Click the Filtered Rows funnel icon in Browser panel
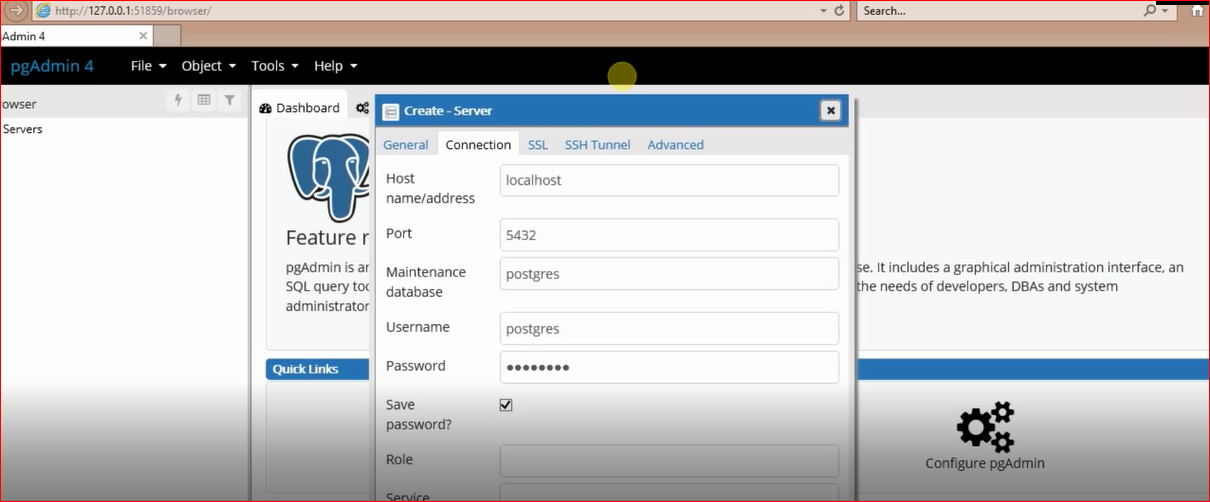The image size is (1210, 502). (230, 100)
